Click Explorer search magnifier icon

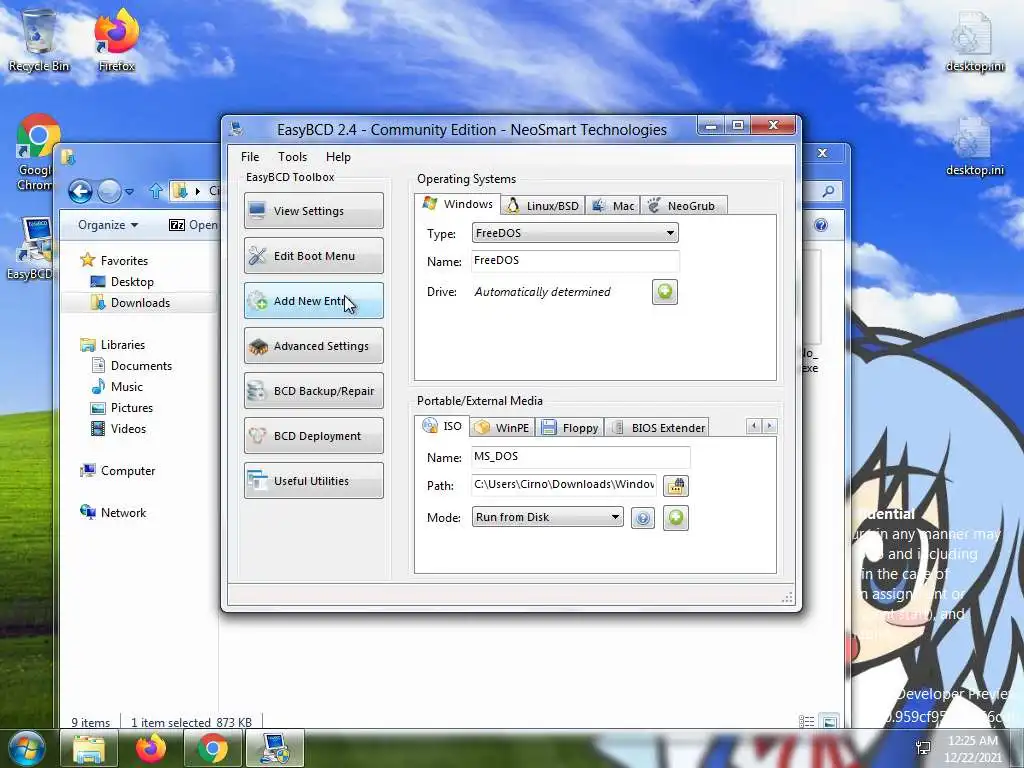point(828,191)
